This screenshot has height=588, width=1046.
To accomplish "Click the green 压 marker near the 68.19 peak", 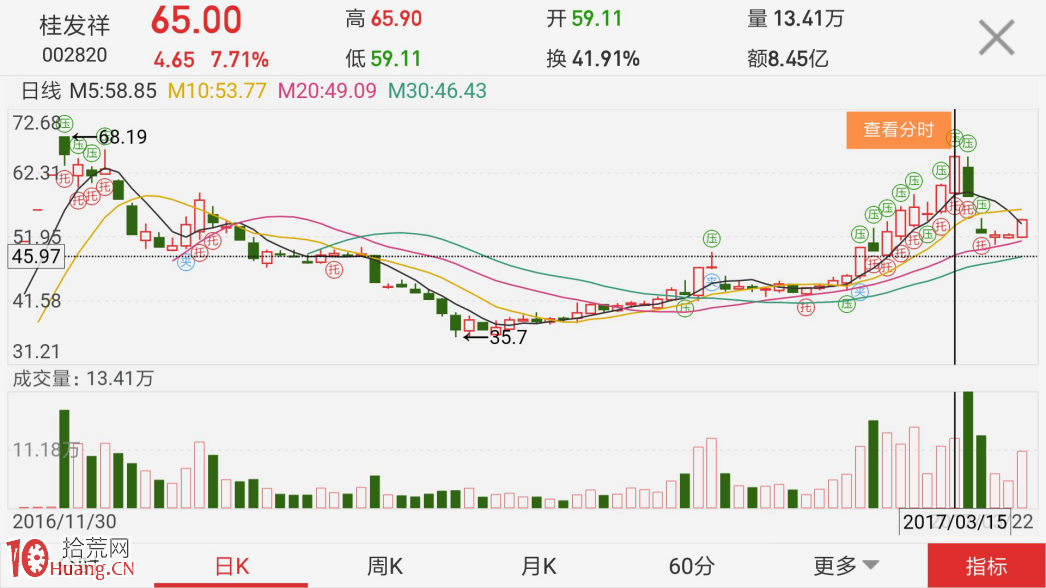I will click(78, 145).
